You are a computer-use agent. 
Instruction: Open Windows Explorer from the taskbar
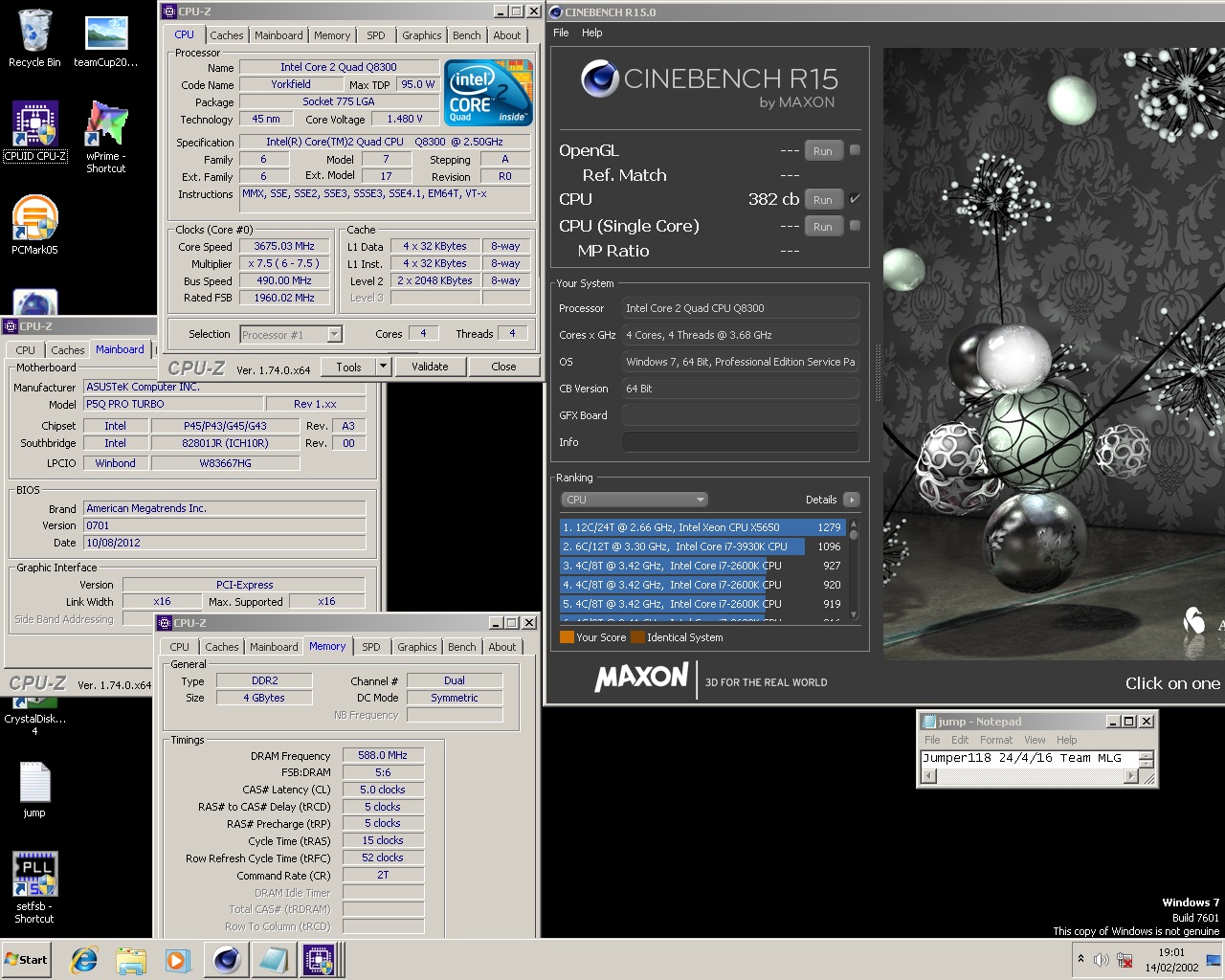click(131, 960)
